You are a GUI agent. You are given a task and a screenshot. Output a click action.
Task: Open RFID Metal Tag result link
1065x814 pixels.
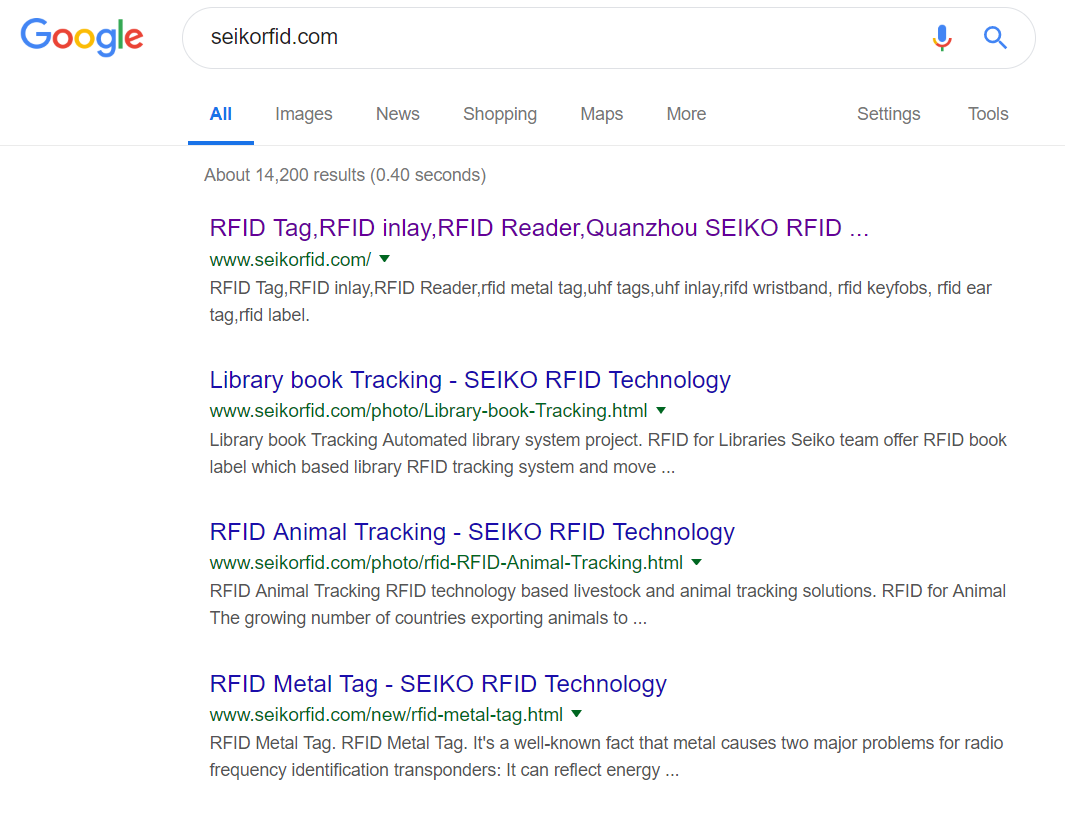pos(438,684)
